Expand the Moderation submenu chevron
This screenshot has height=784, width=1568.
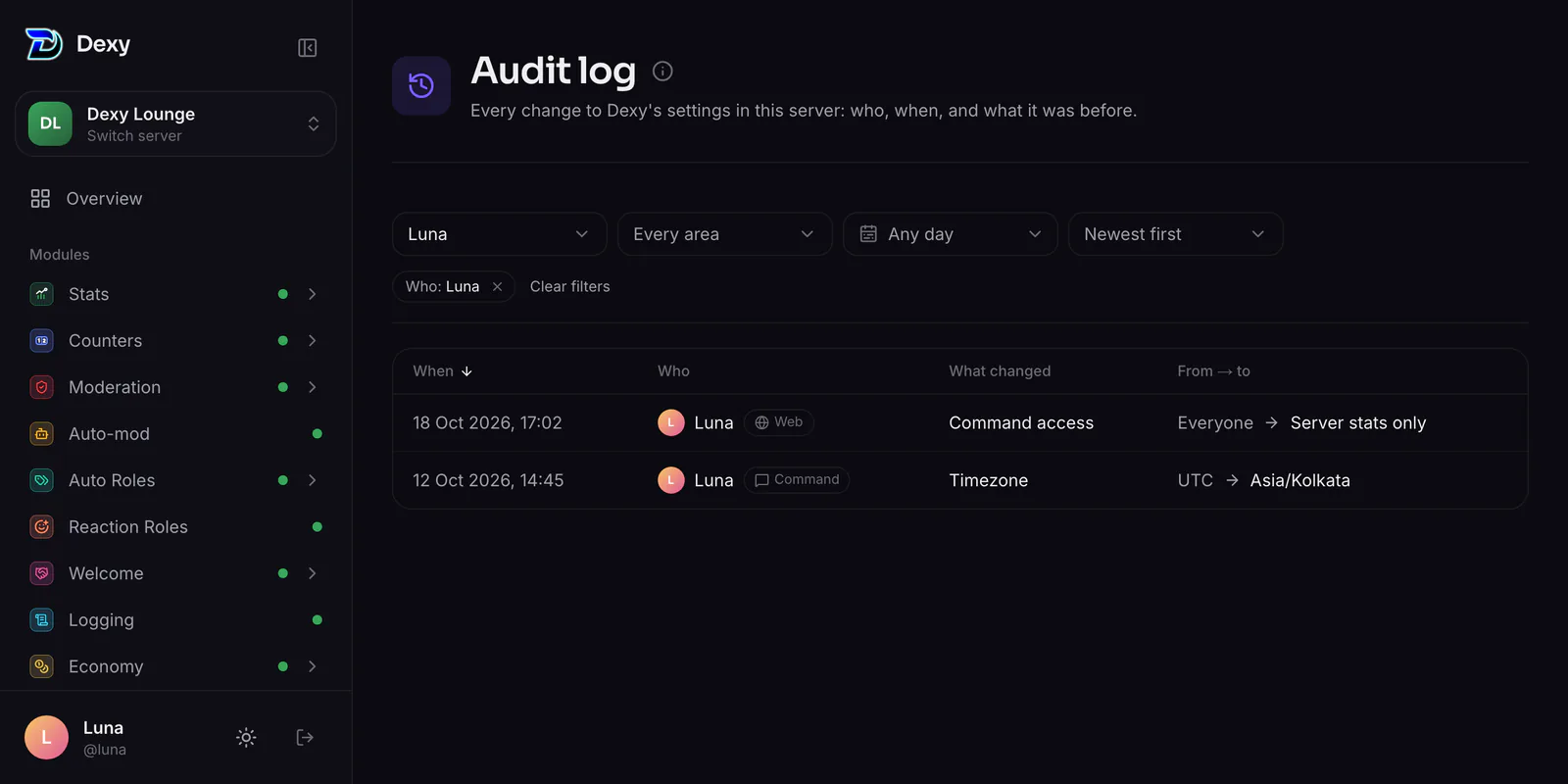(x=313, y=387)
